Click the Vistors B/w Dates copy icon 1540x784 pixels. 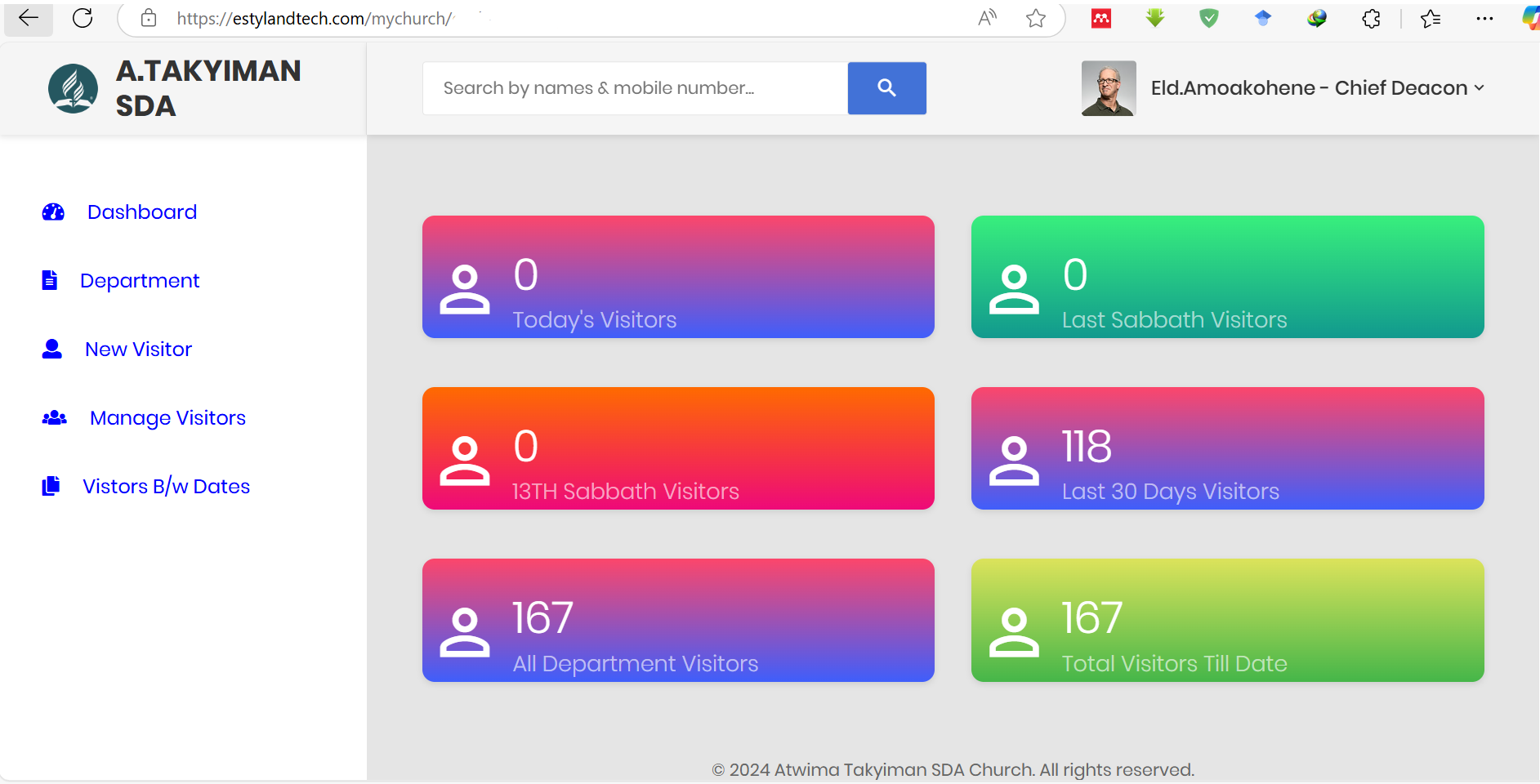50,486
